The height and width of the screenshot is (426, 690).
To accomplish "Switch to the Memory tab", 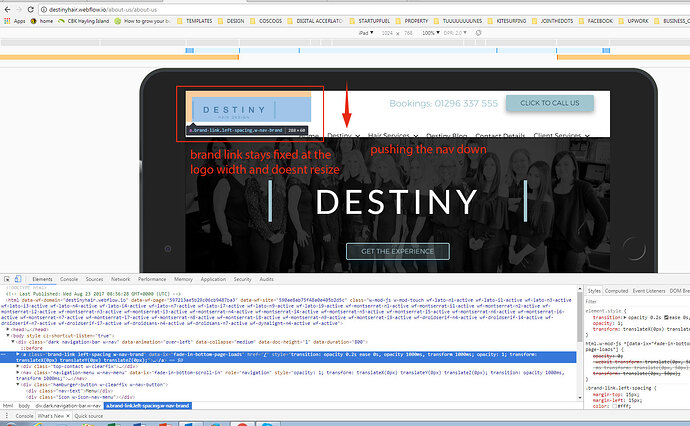I will pos(184,279).
